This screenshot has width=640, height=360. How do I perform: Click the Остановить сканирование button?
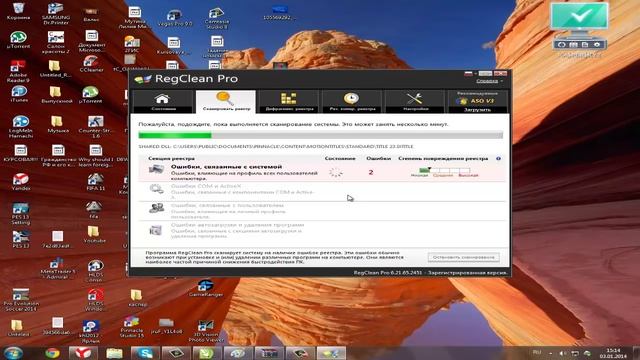pos(464,258)
